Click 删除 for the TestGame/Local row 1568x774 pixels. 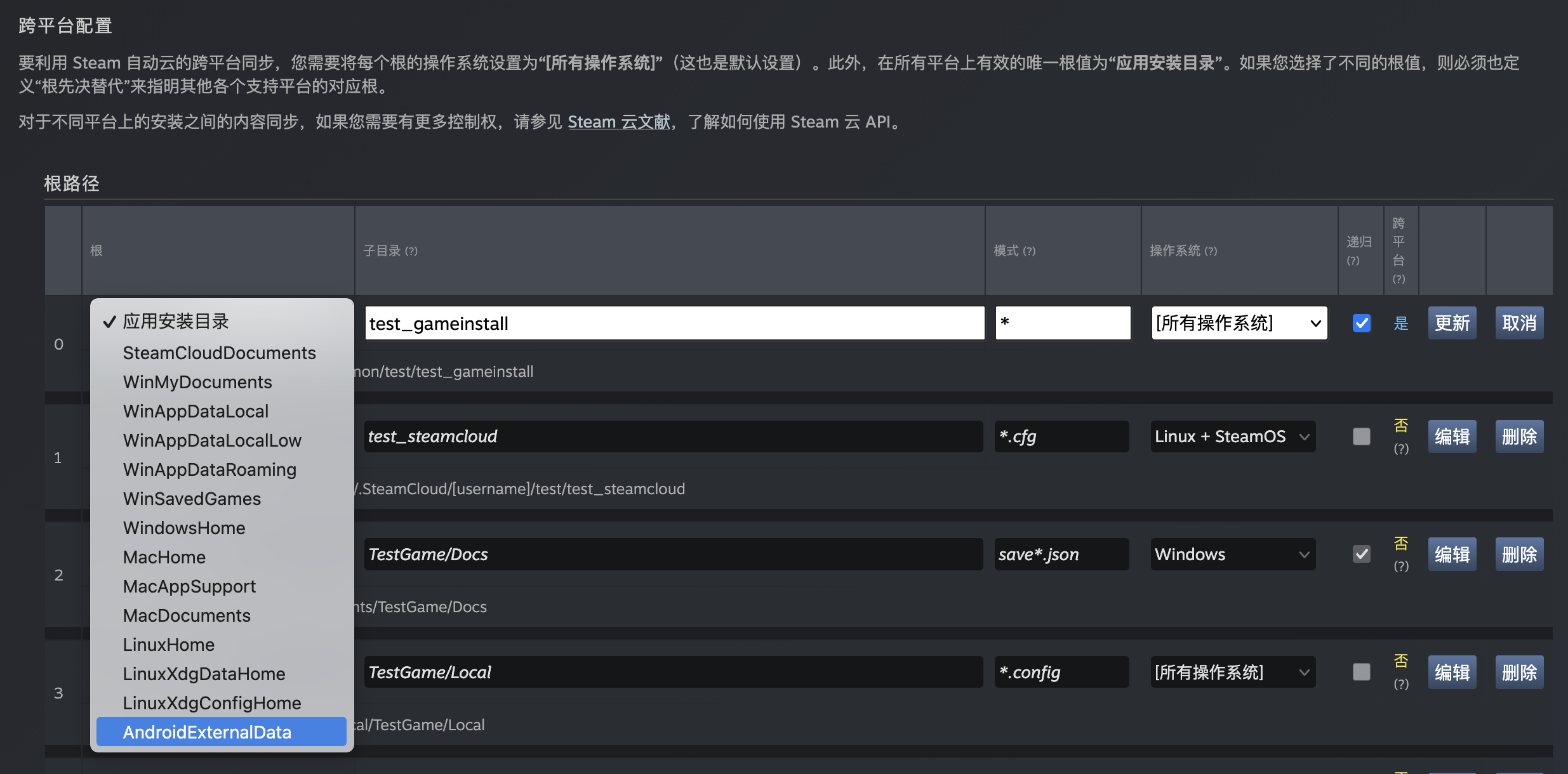coord(1519,672)
